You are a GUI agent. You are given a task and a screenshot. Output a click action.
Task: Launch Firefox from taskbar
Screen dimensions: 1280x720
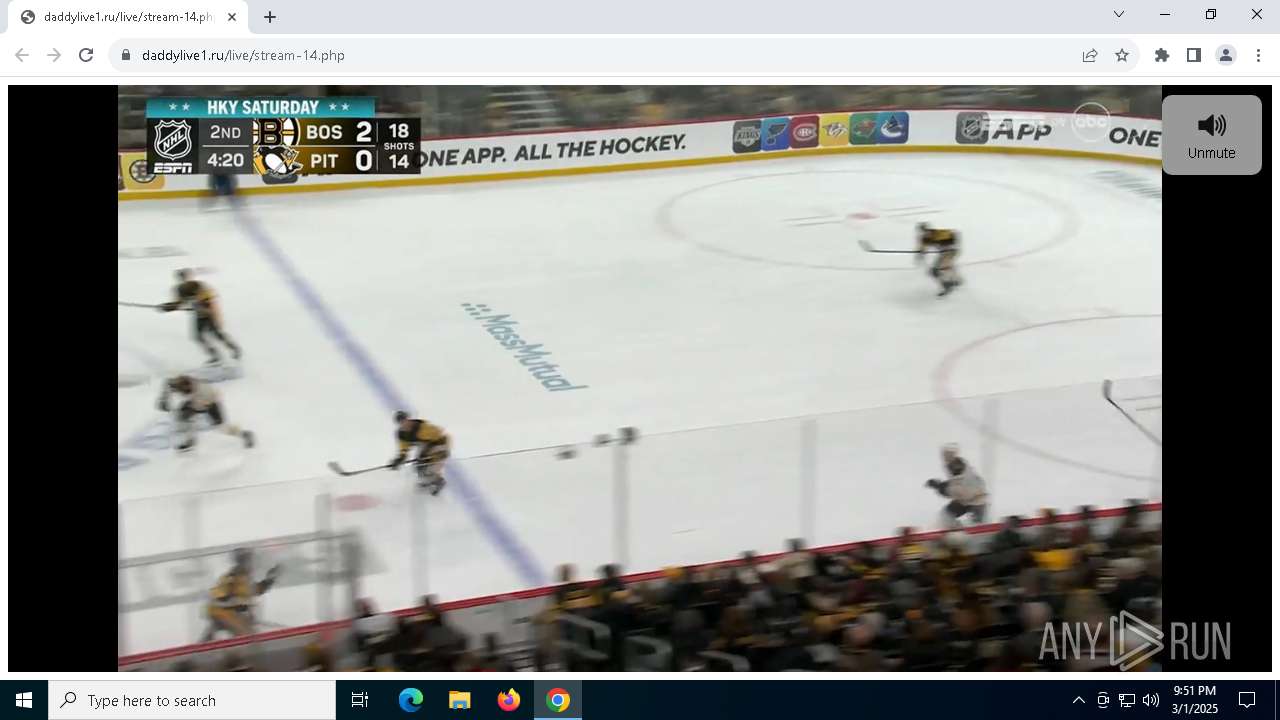tap(509, 700)
